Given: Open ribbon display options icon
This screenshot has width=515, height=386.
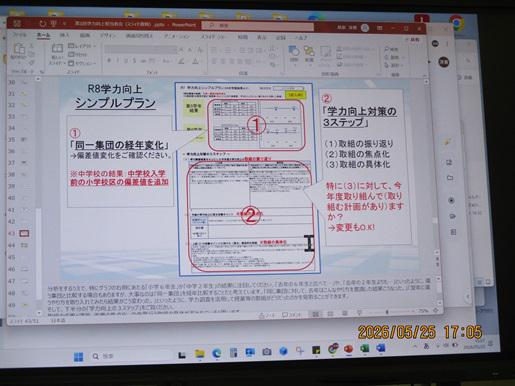Looking at the screenshot, I should point(379,28).
